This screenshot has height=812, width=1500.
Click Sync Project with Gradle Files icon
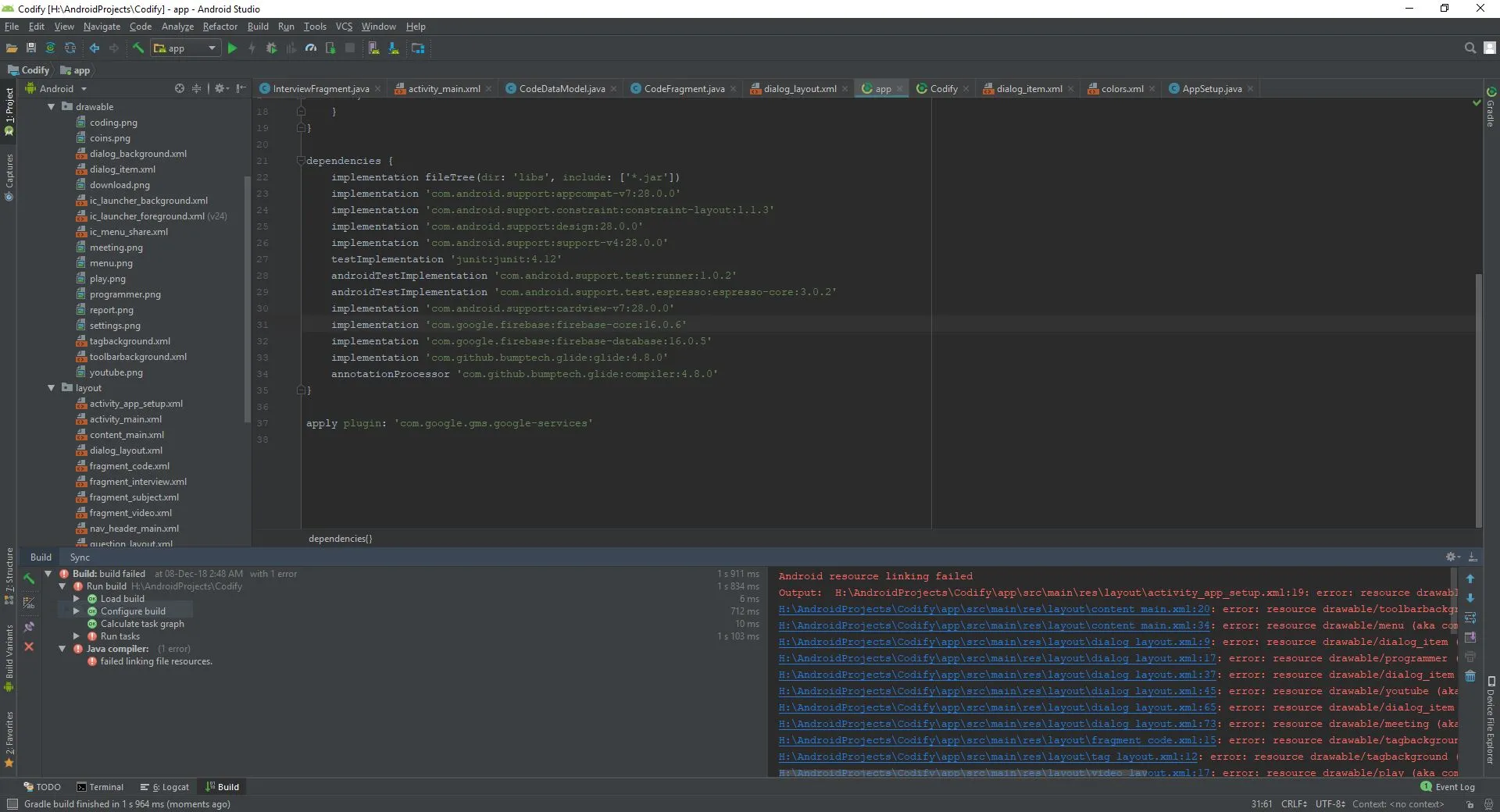[x=51, y=48]
